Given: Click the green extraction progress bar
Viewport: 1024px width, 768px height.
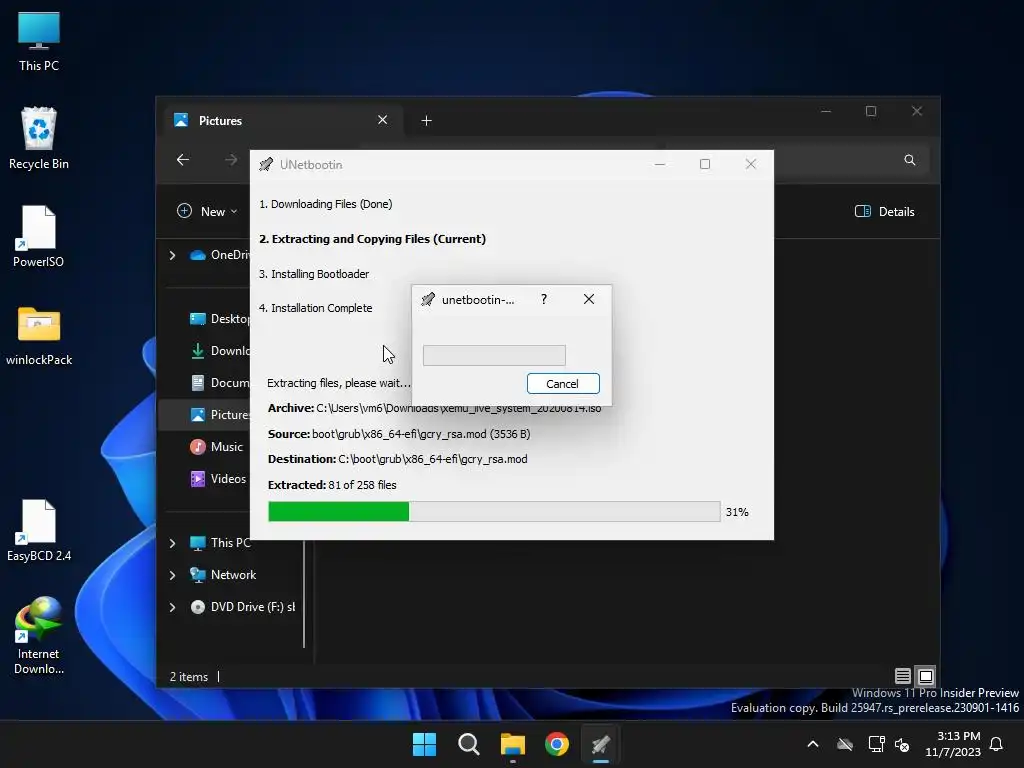Looking at the screenshot, I should point(494,511).
